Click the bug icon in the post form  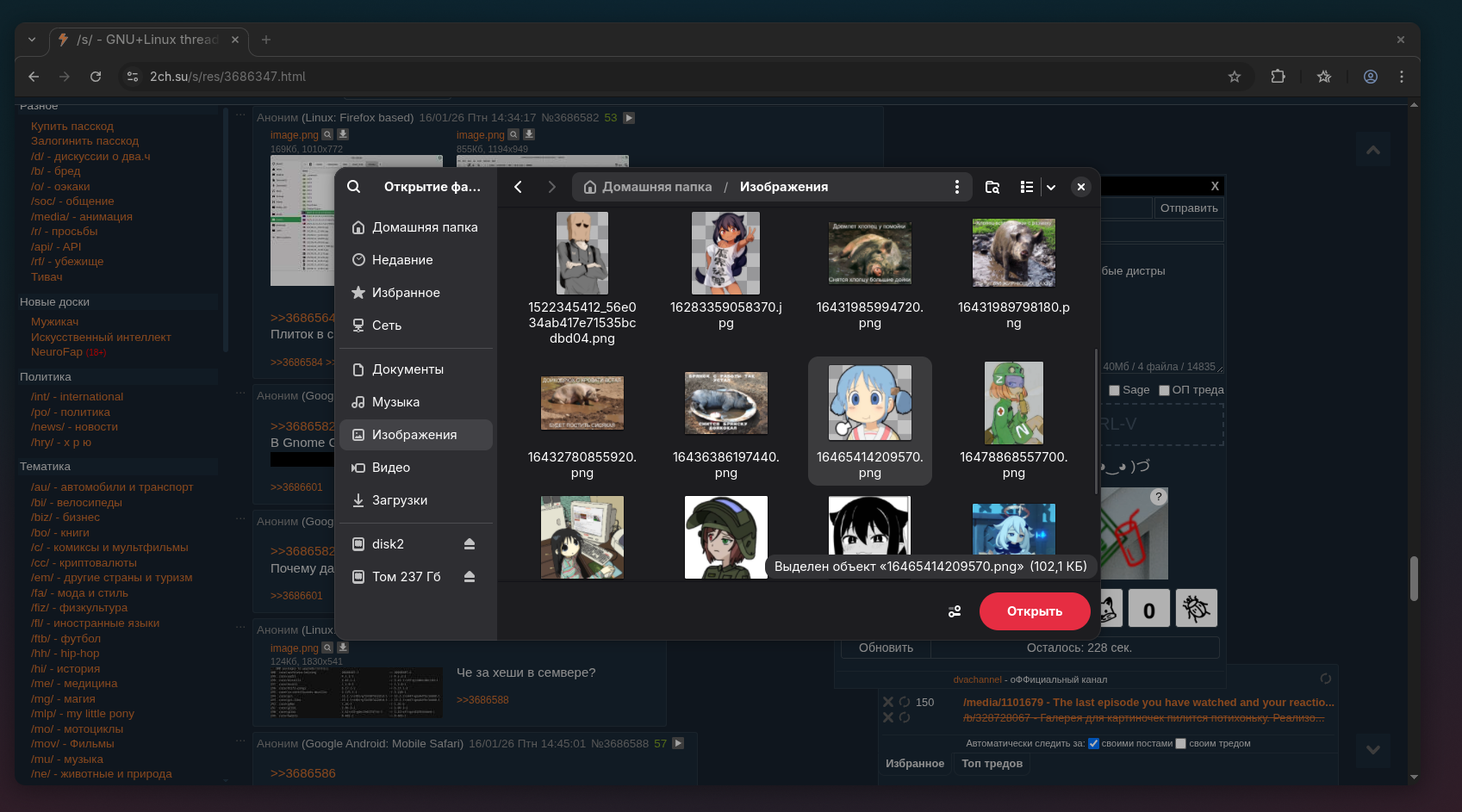click(1196, 609)
